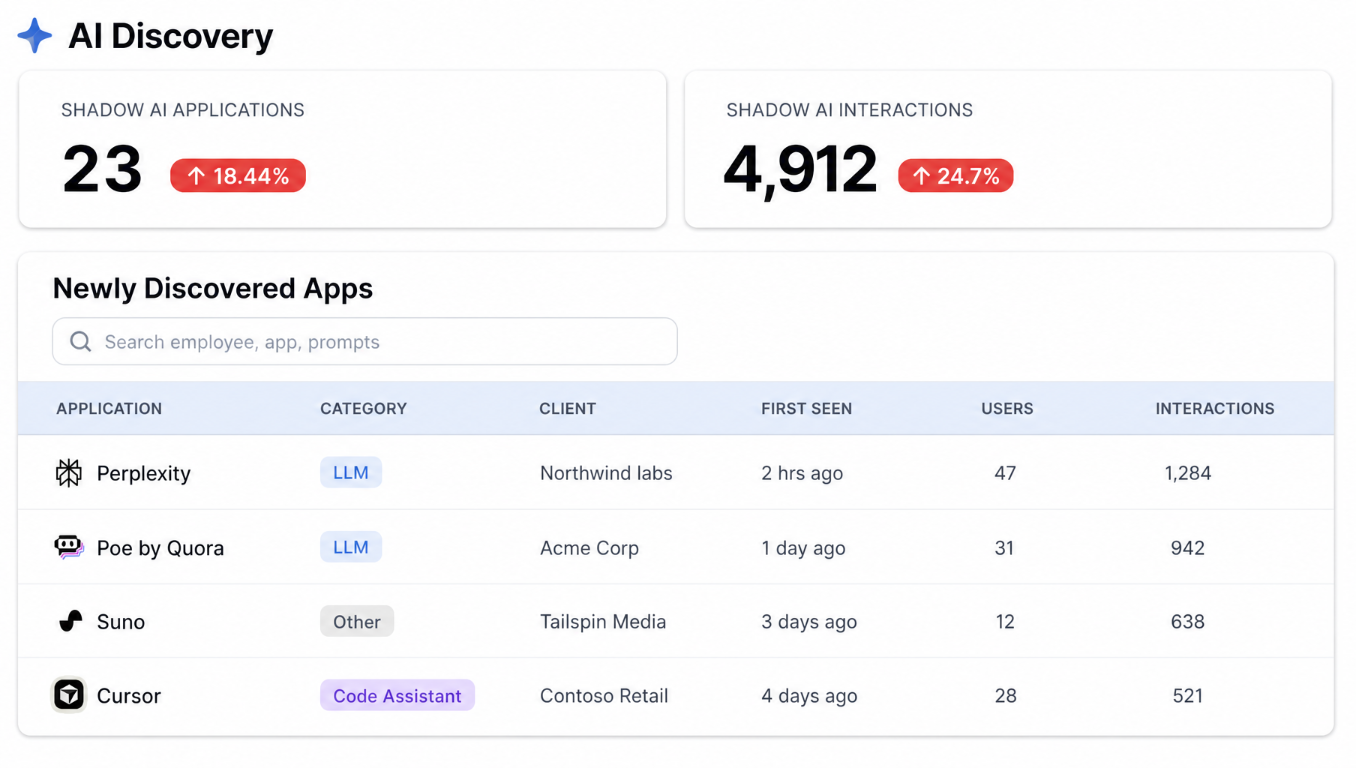
Task: Select the Tailspin Media client cell
Action: [x=603, y=622]
